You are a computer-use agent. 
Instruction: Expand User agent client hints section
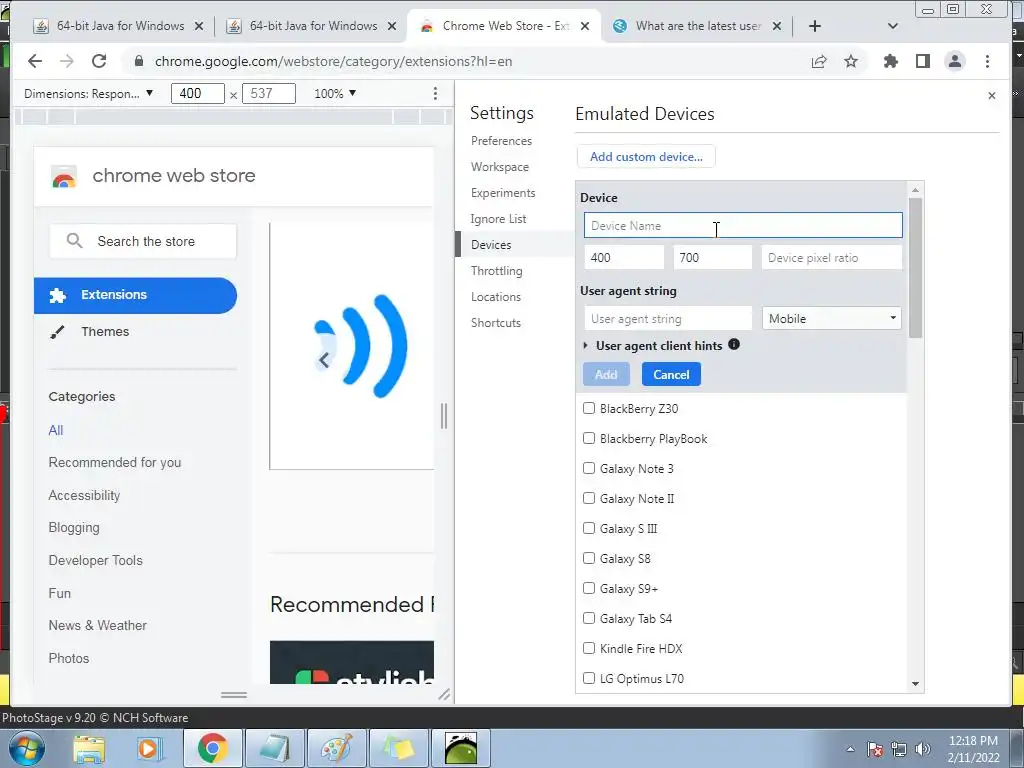[x=585, y=345]
